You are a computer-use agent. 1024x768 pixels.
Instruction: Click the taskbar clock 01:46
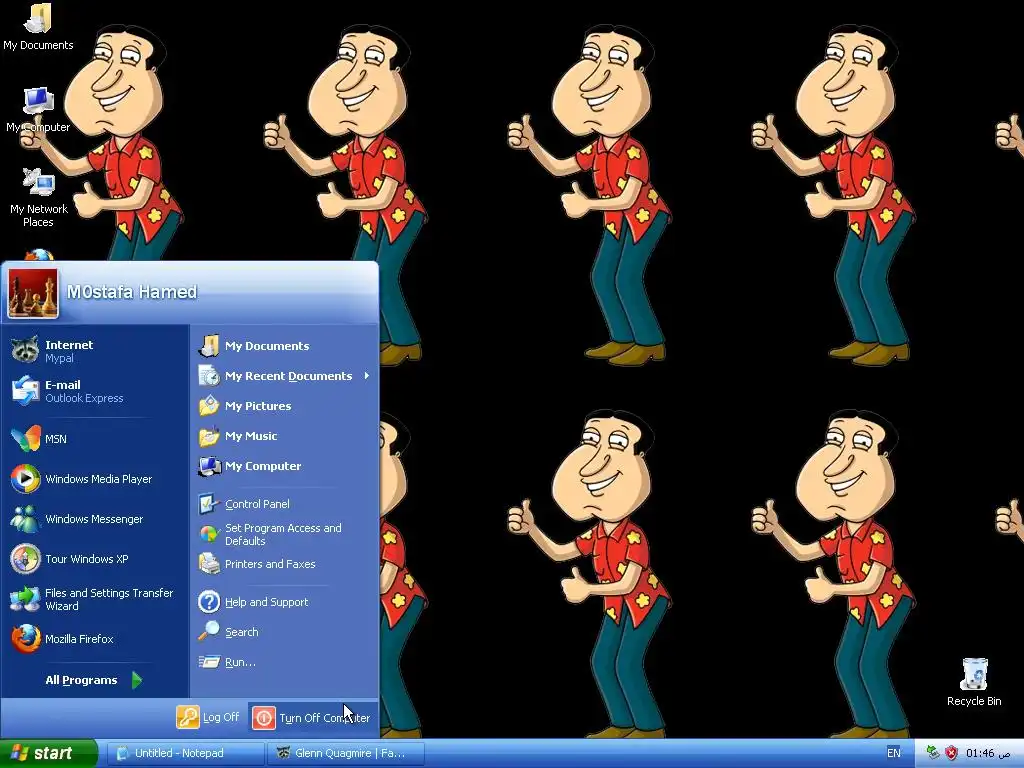[x=987, y=754]
